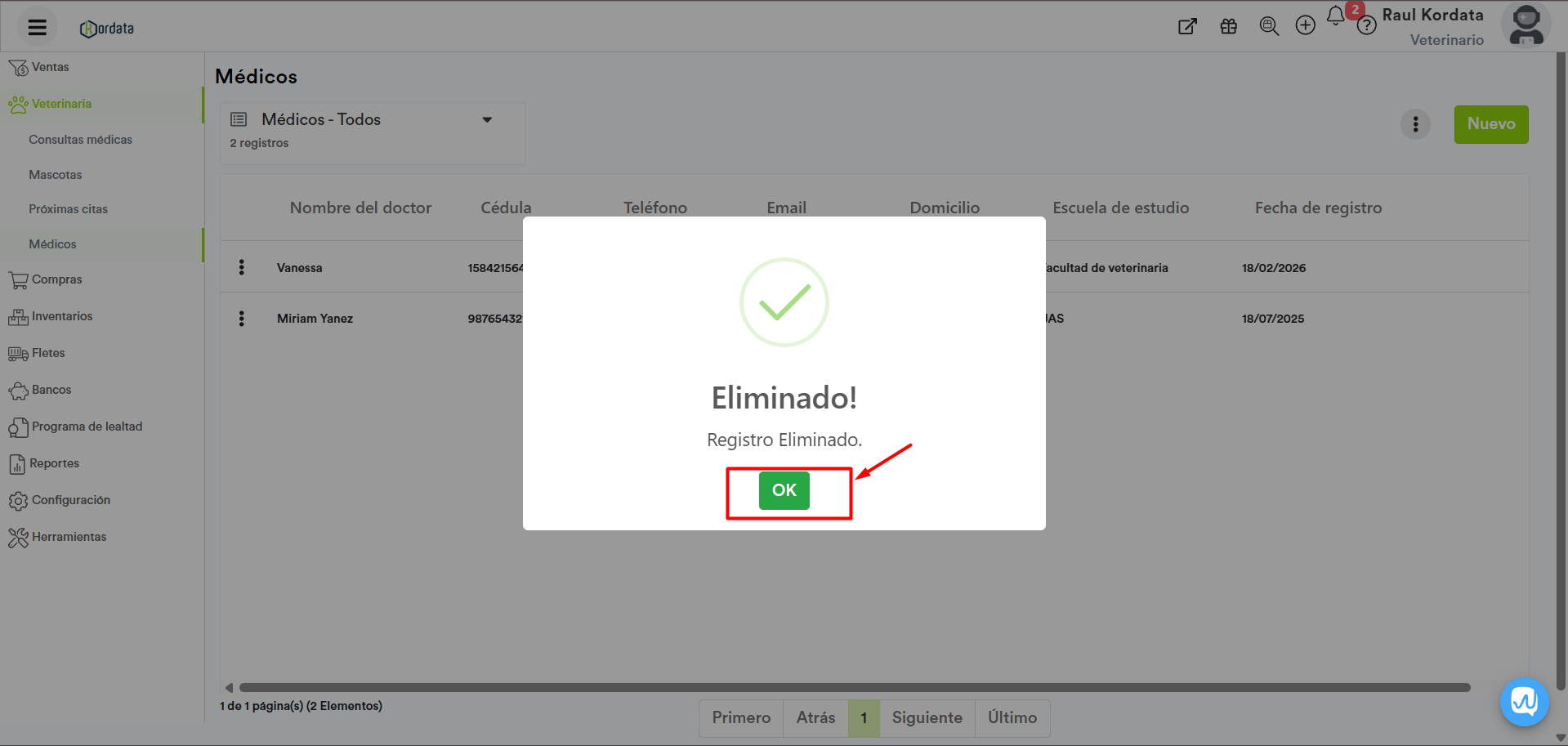Click the notifications bell icon
The height and width of the screenshot is (746, 1568).
tap(1335, 16)
